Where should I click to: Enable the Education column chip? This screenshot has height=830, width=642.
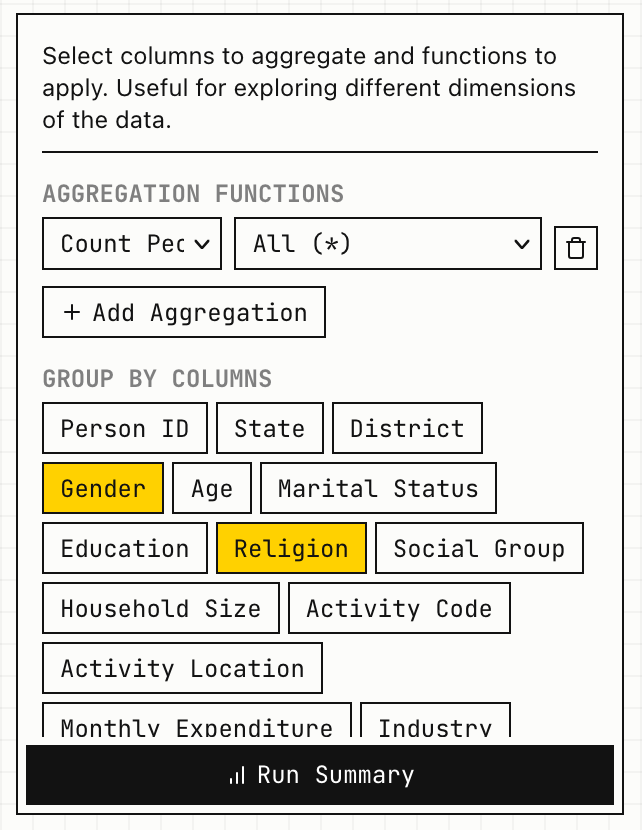[x=125, y=549]
